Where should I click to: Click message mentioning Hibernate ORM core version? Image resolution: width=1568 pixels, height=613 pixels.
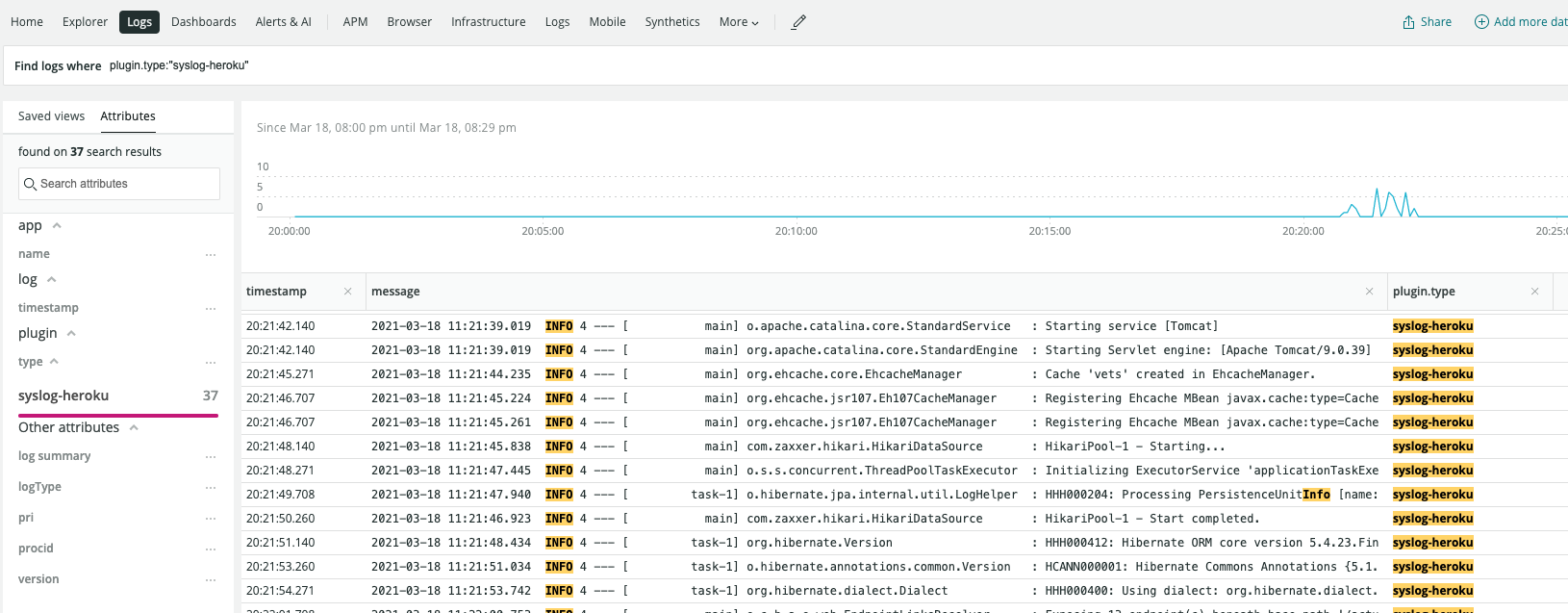point(1212,543)
